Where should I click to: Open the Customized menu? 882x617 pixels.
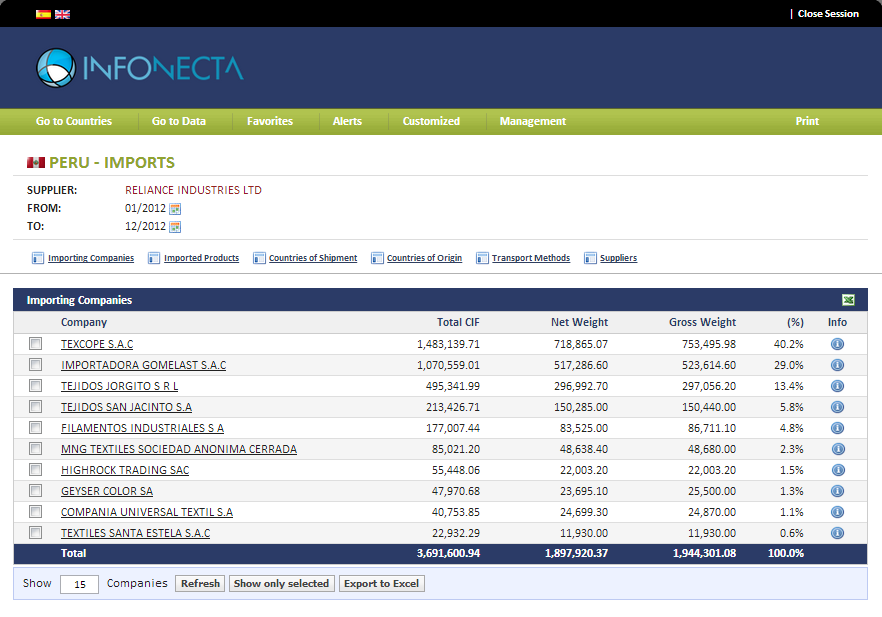[431, 121]
